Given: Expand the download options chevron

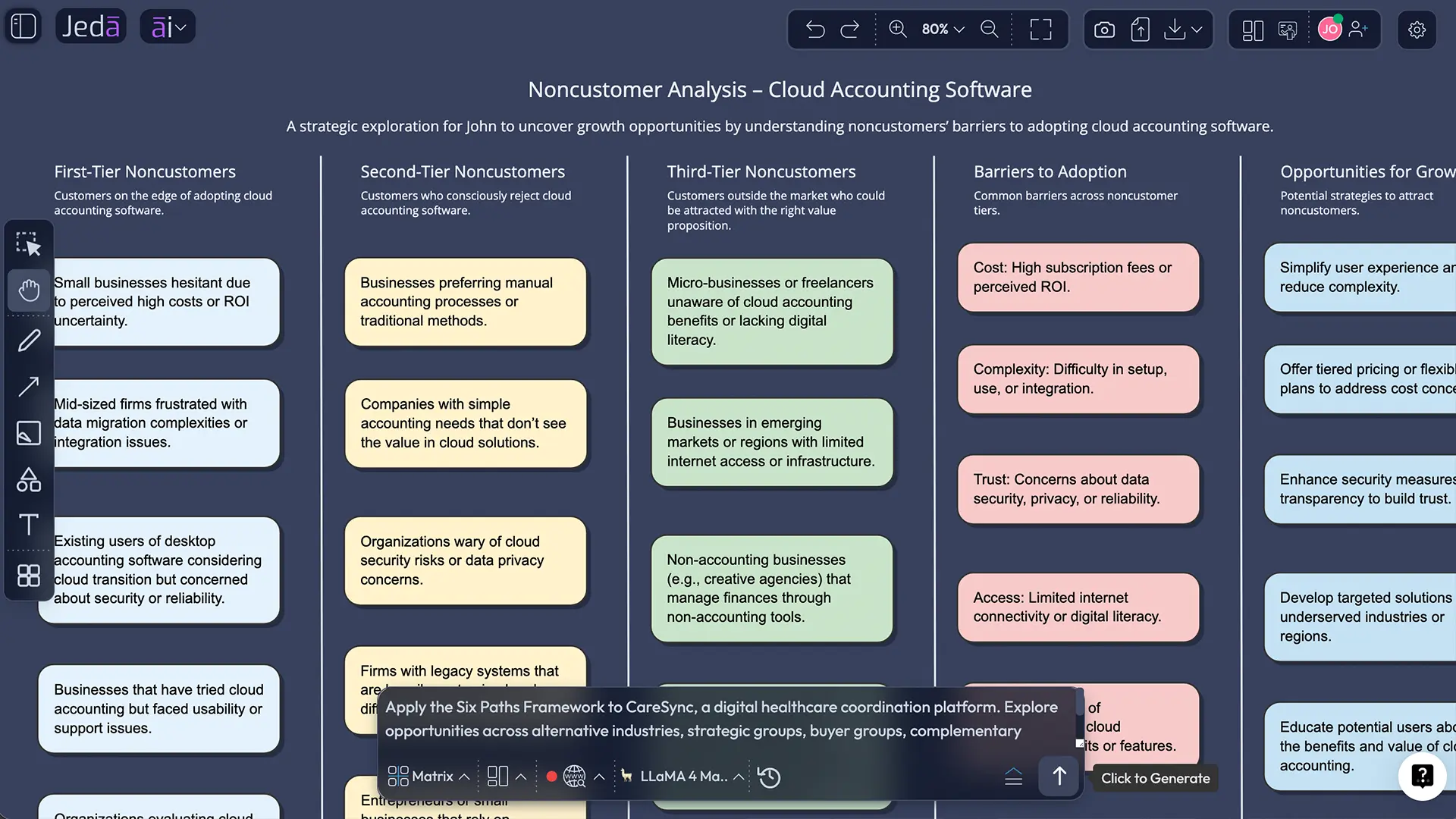Looking at the screenshot, I should click(1197, 30).
